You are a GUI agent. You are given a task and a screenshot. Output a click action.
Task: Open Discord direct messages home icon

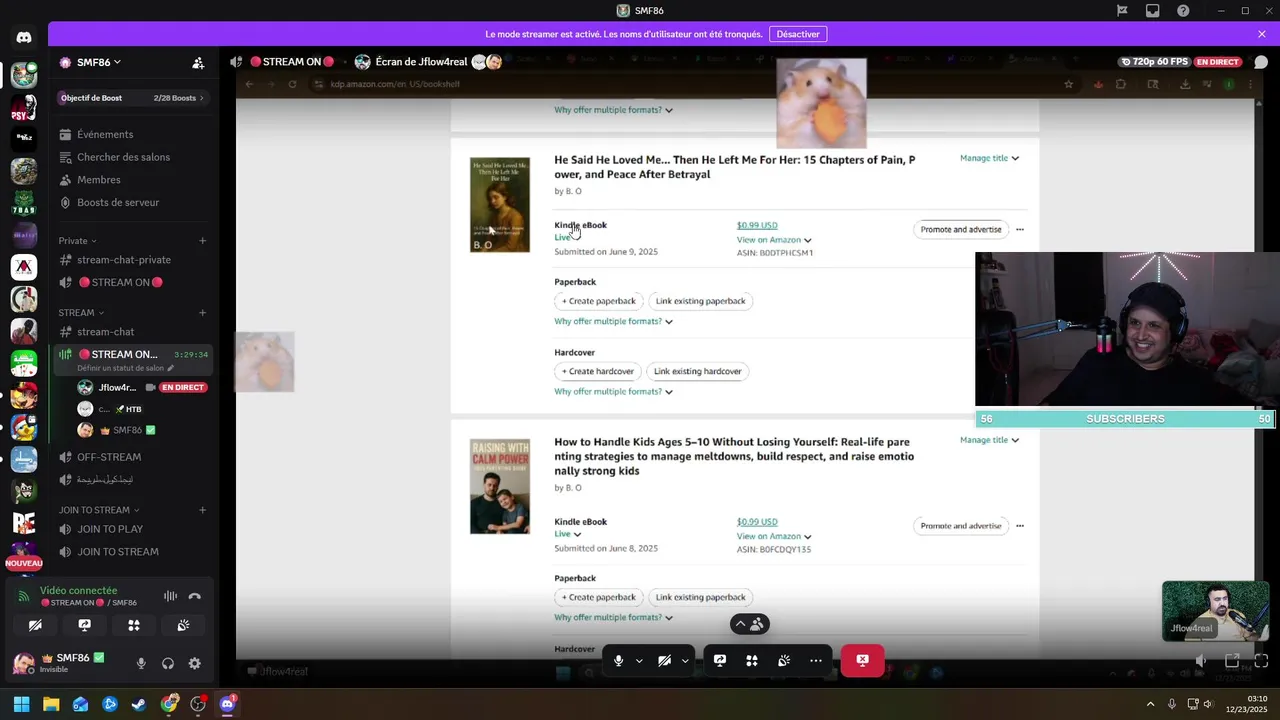pos(24,38)
